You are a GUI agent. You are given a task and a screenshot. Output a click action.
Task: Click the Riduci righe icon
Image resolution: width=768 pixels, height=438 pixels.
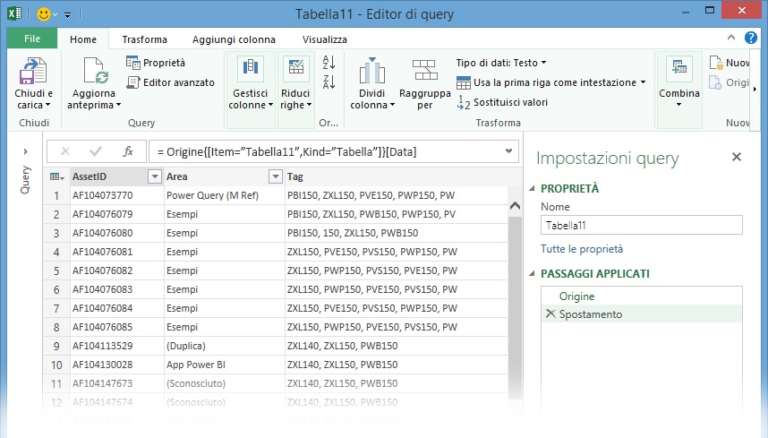point(296,69)
